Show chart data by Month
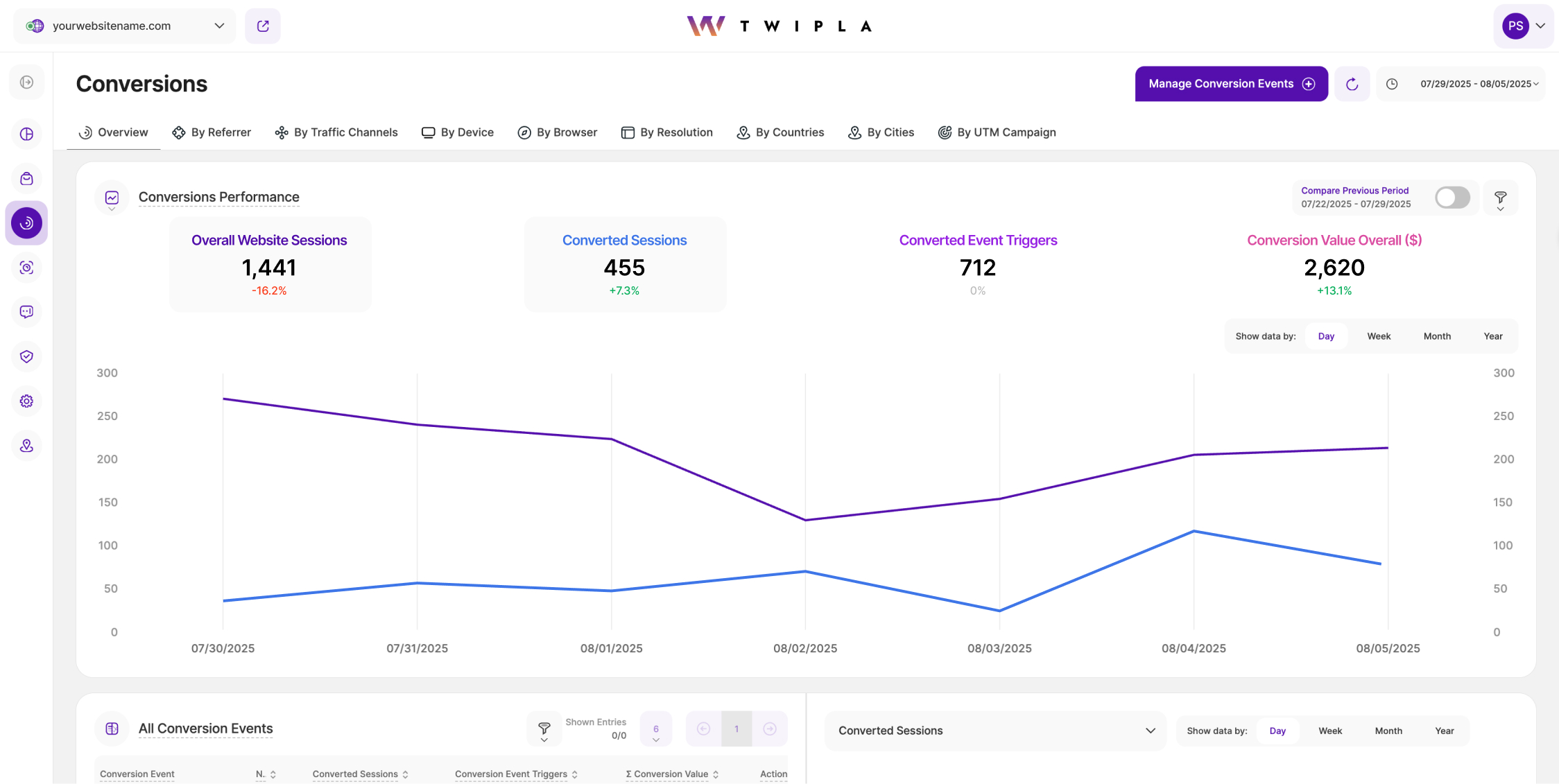Image resolution: width=1559 pixels, height=784 pixels. (x=1437, y=336)
